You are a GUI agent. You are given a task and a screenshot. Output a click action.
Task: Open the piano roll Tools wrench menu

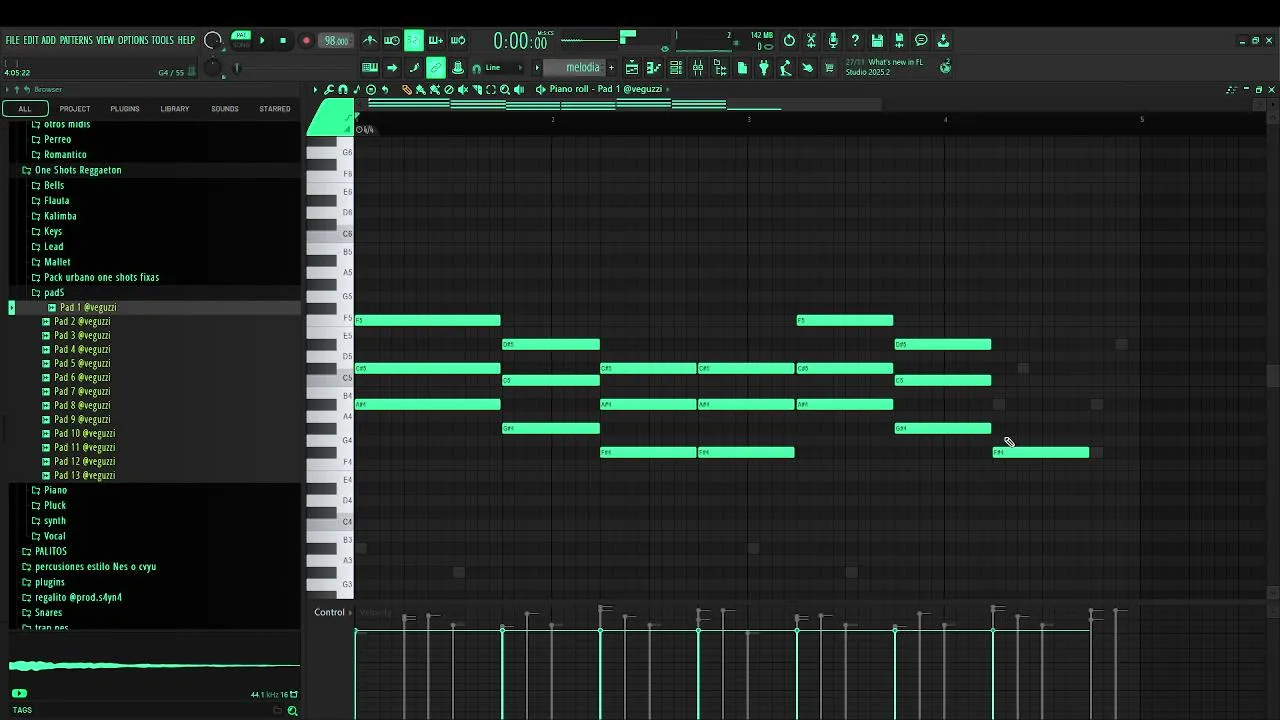[x=329, y=89]
